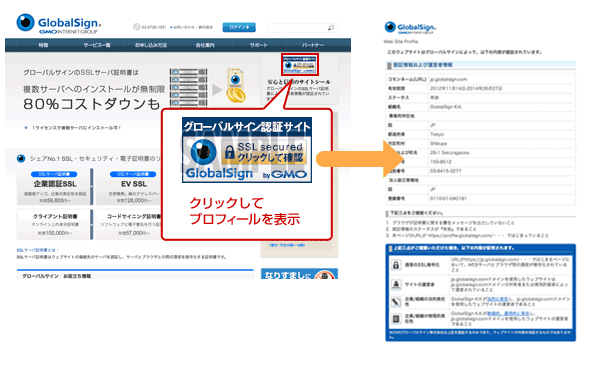
Task: Click first blue hyperlink in legal existence row
Action: pos(497,299)
